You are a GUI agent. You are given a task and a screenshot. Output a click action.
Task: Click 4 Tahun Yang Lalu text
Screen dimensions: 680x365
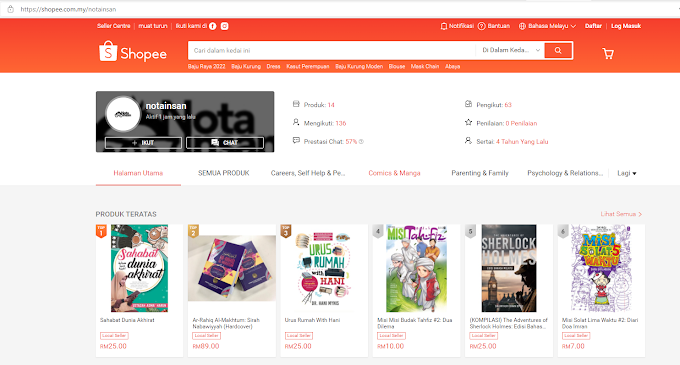(x=522, y=142)
